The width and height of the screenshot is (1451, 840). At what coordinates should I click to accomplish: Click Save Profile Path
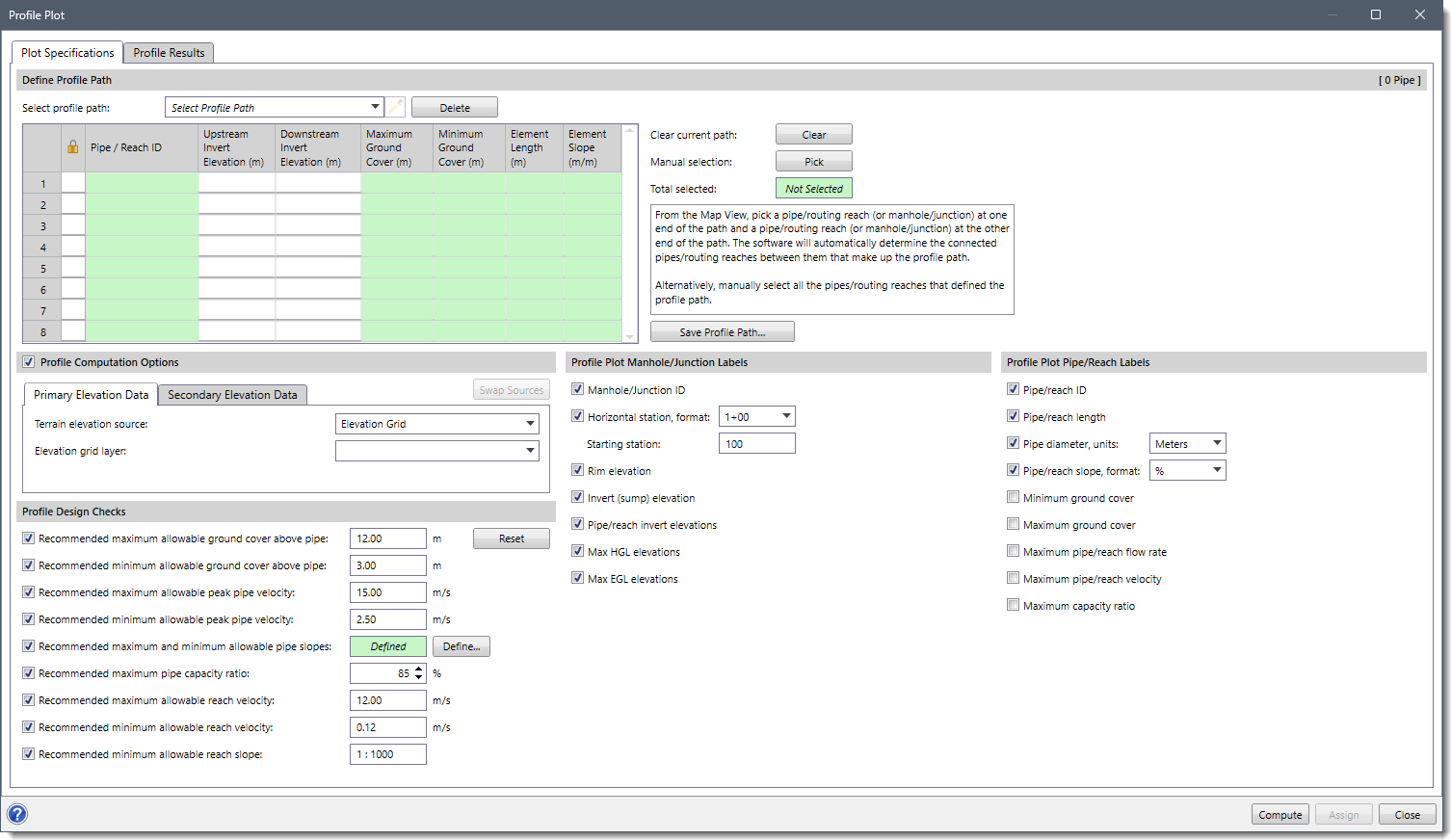(x=722, y=330)
